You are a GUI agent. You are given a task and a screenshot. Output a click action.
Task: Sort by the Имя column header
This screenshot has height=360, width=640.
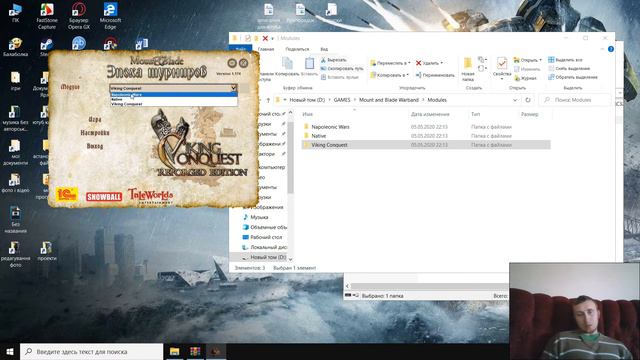pyautogui.click(x=307, y=114)
